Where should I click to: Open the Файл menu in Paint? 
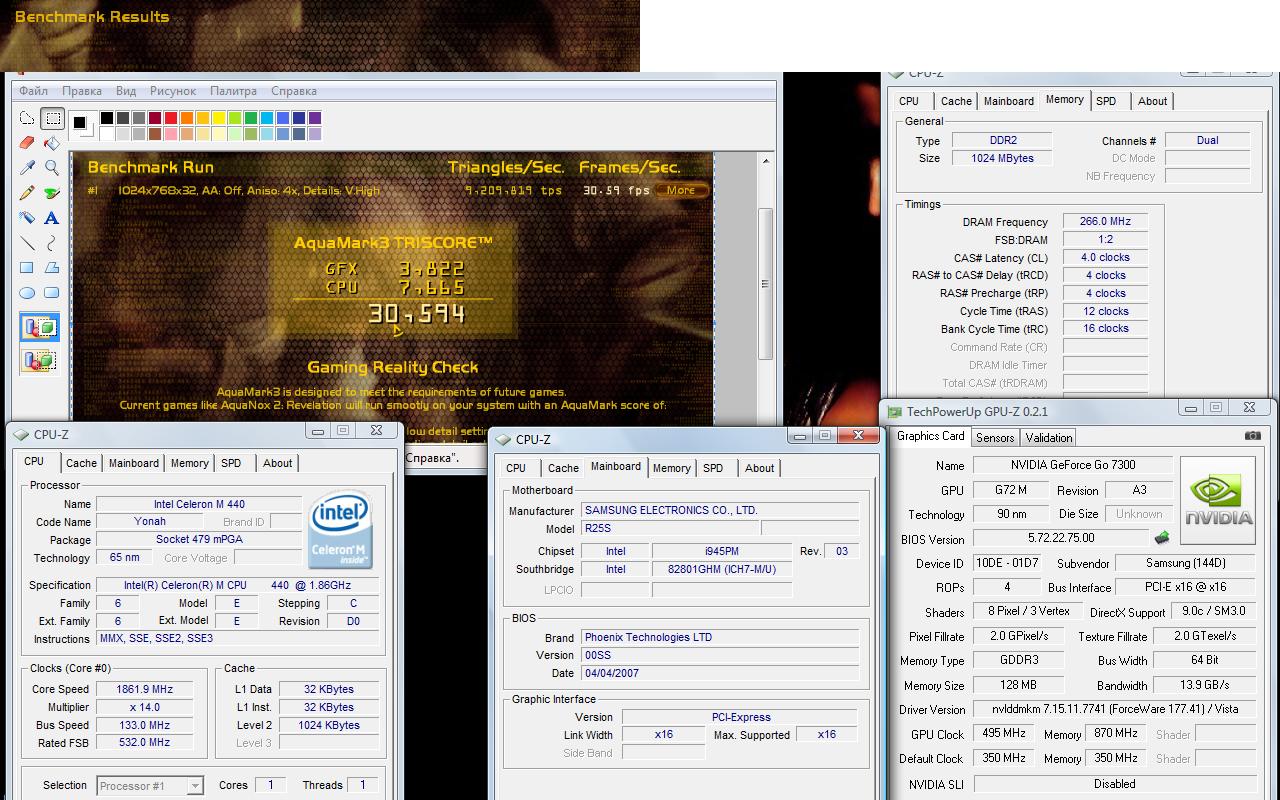[33, 91]
